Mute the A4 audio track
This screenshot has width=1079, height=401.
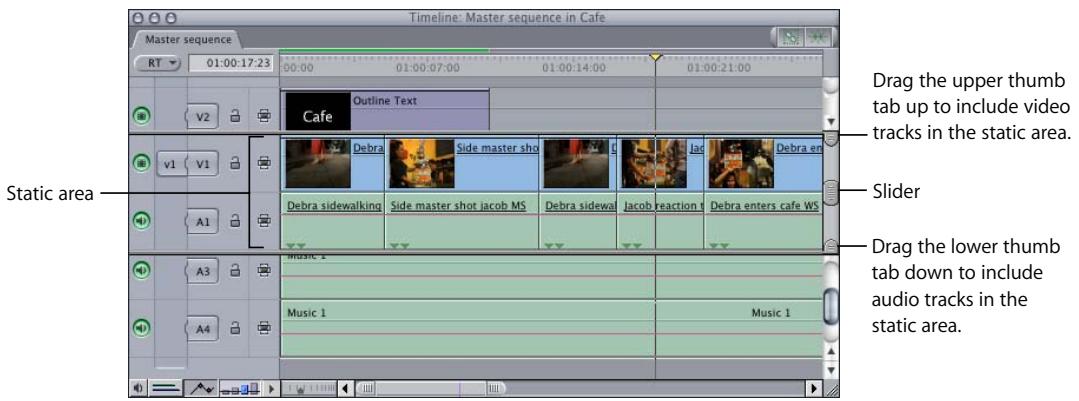pyautogui.click(x=141, y=328)
